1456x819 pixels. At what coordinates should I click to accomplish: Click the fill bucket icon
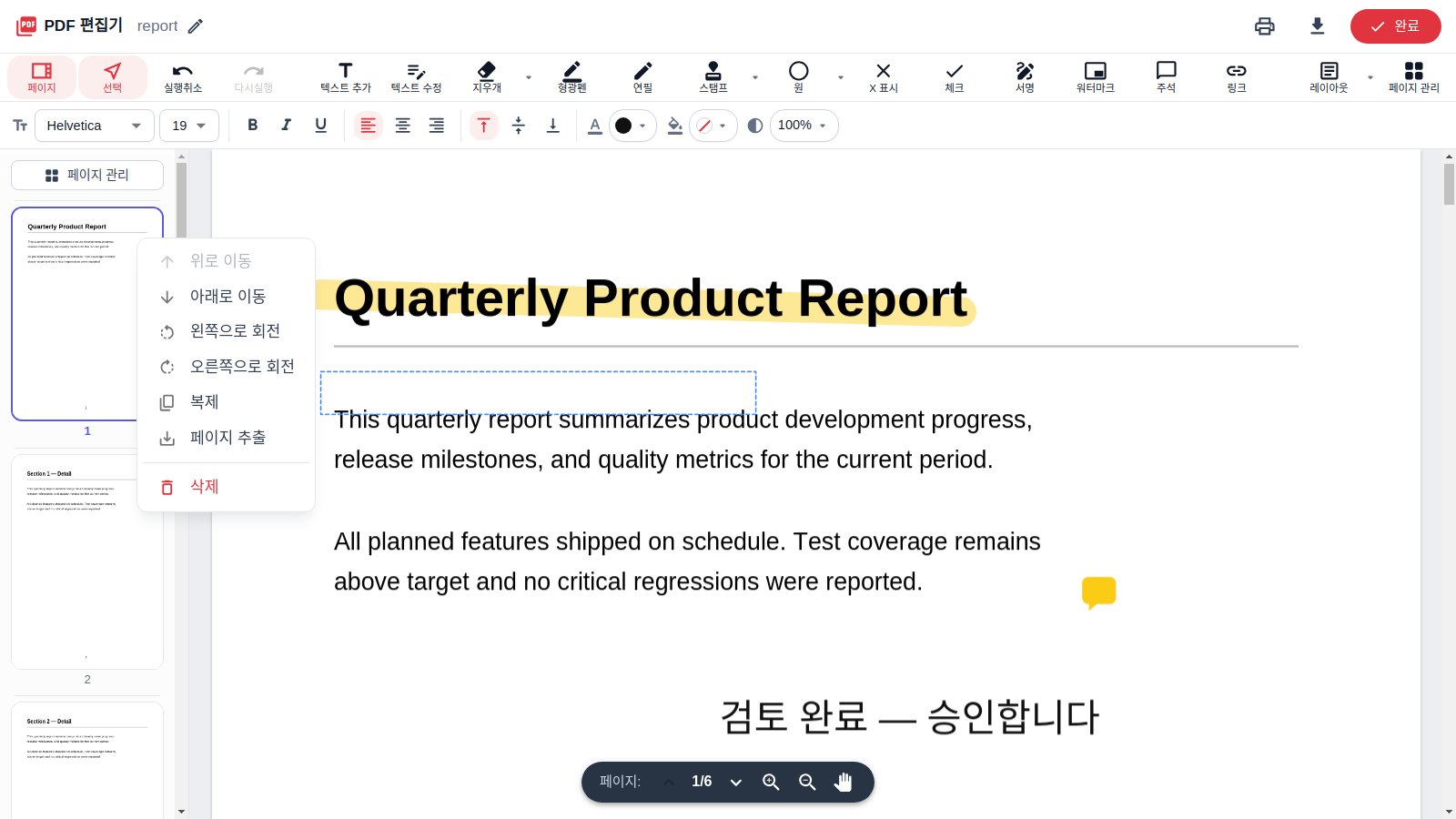(x=674, y=126)
